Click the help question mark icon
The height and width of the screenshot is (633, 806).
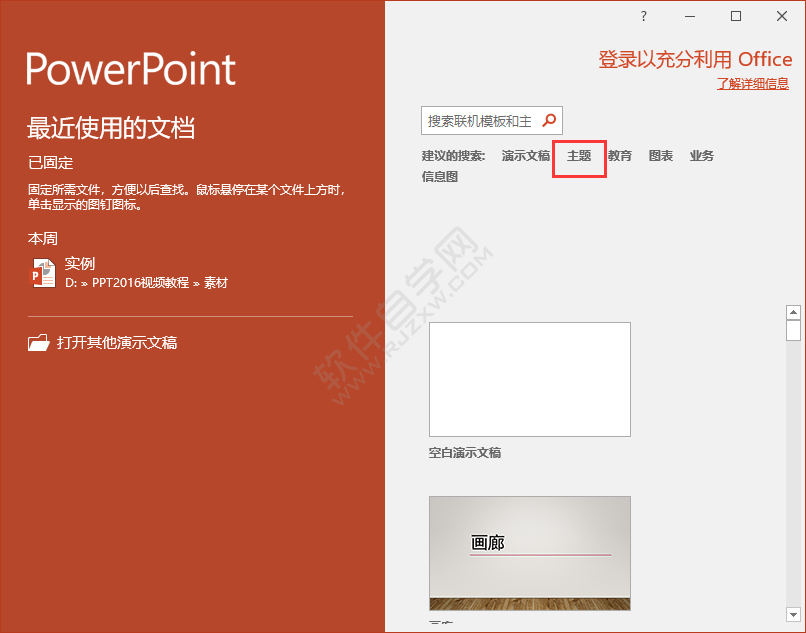coord(644,16)
